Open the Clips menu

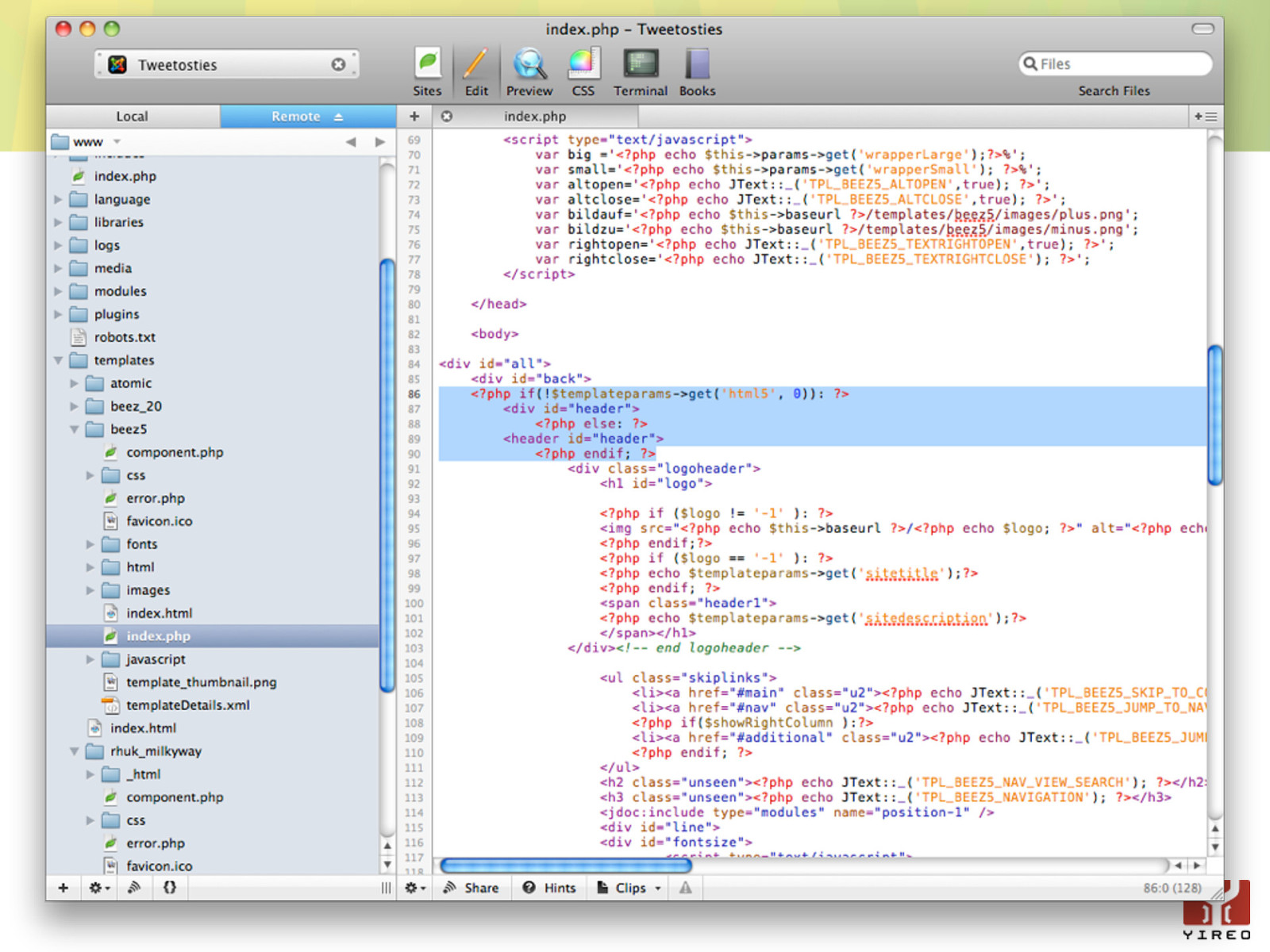pyautogui.click(x=629, y=888)
